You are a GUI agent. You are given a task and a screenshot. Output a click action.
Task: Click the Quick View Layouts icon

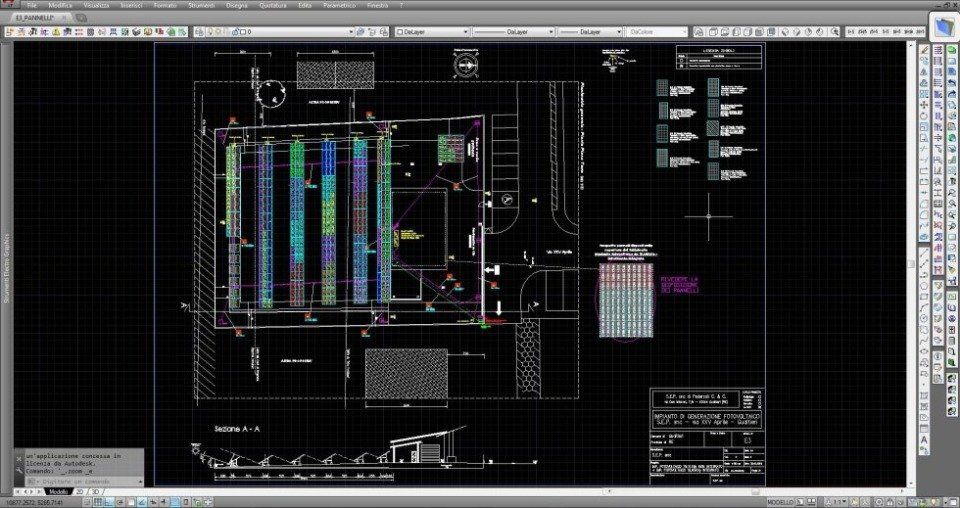798,502
